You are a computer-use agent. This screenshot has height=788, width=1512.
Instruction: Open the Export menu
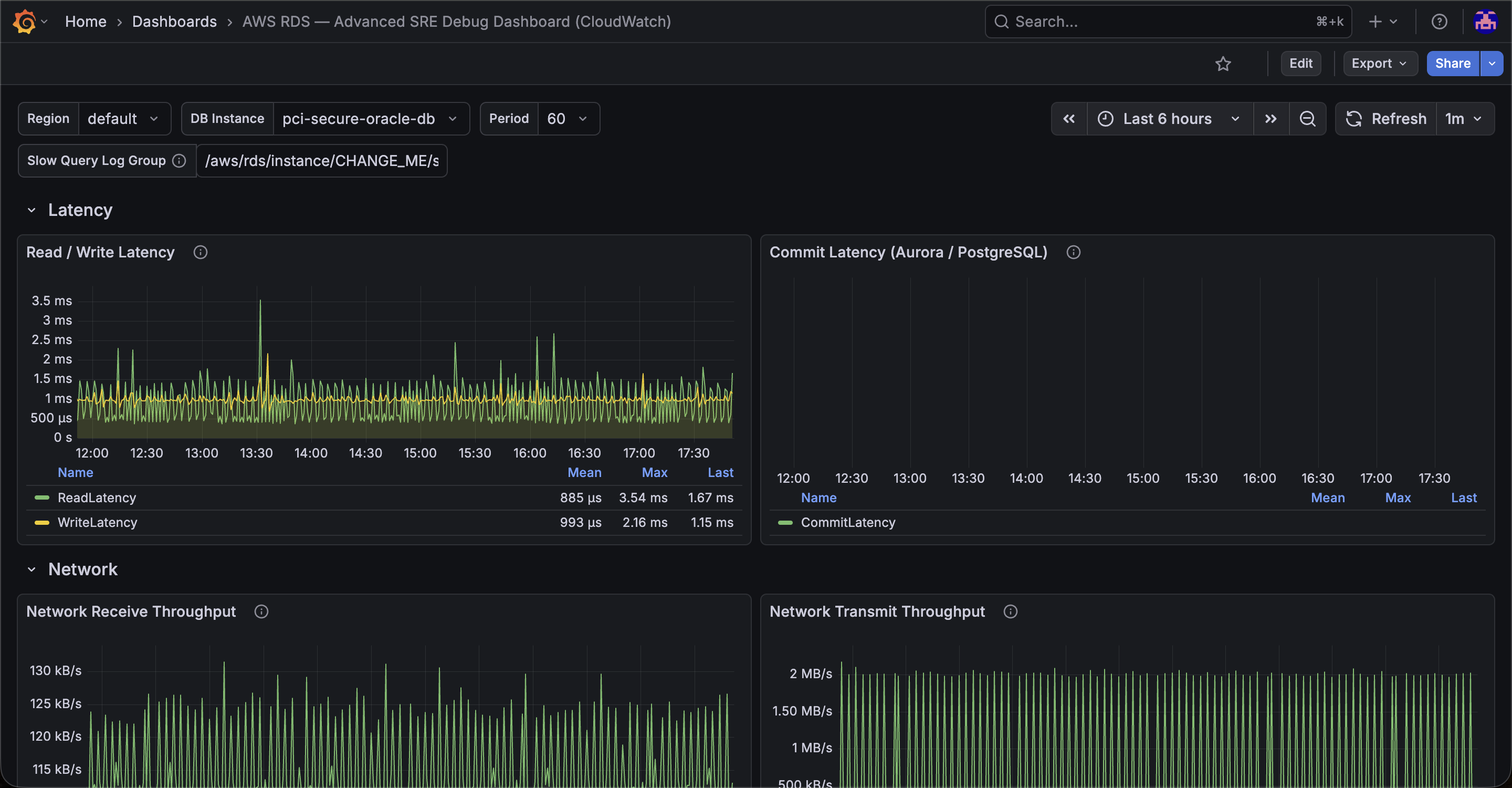pos(1379,64)
